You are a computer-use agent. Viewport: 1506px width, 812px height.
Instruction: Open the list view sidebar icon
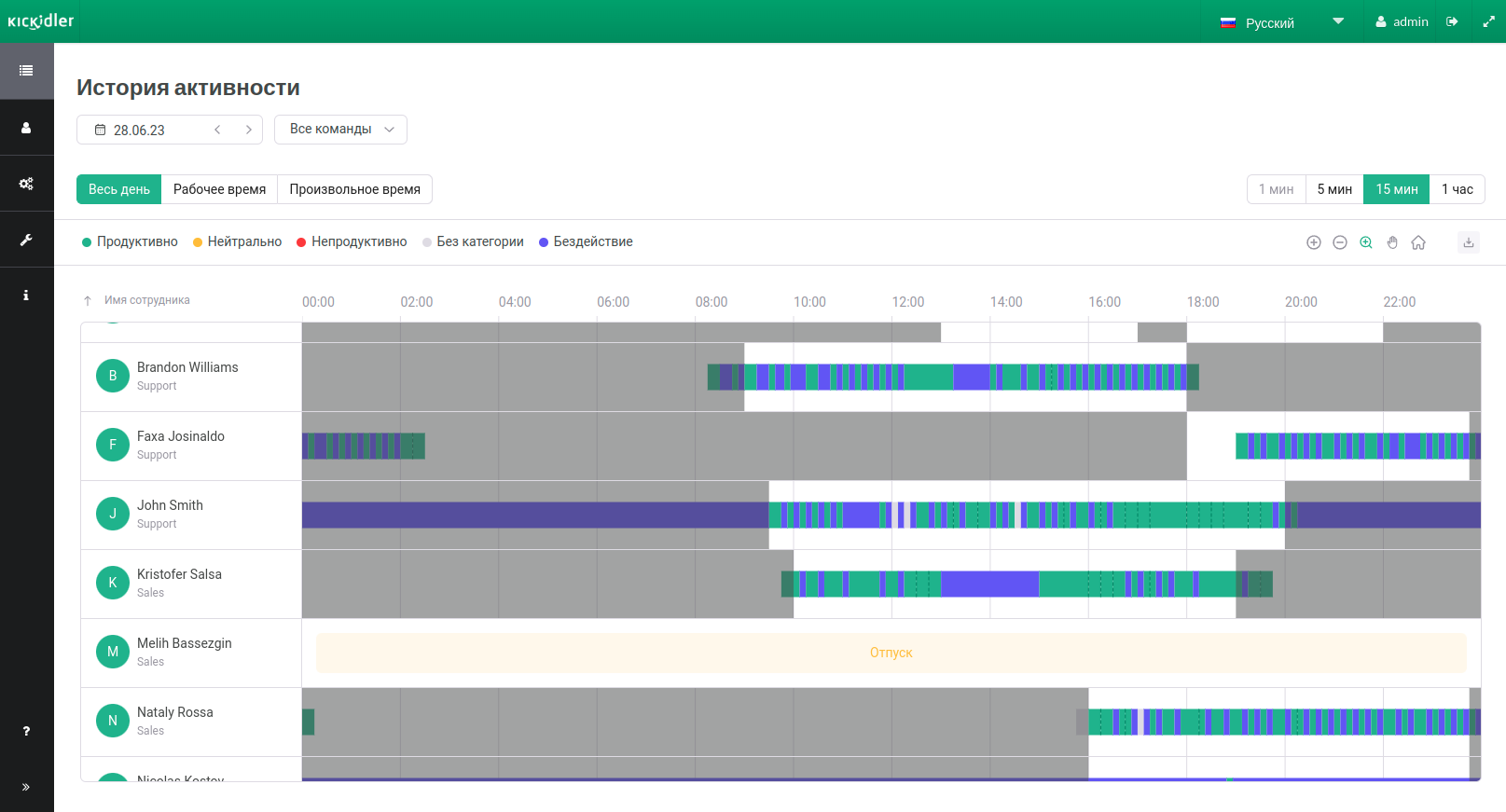pyautogui.click(x=26, y=71)
